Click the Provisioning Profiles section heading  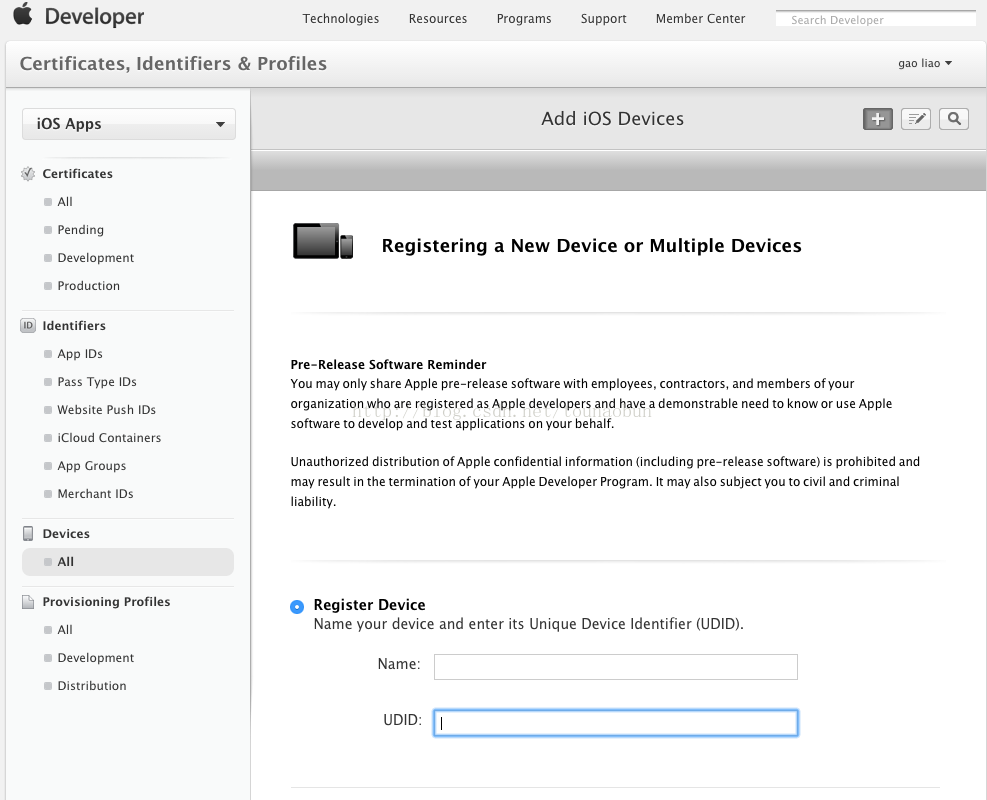click(x=106, y=602)
